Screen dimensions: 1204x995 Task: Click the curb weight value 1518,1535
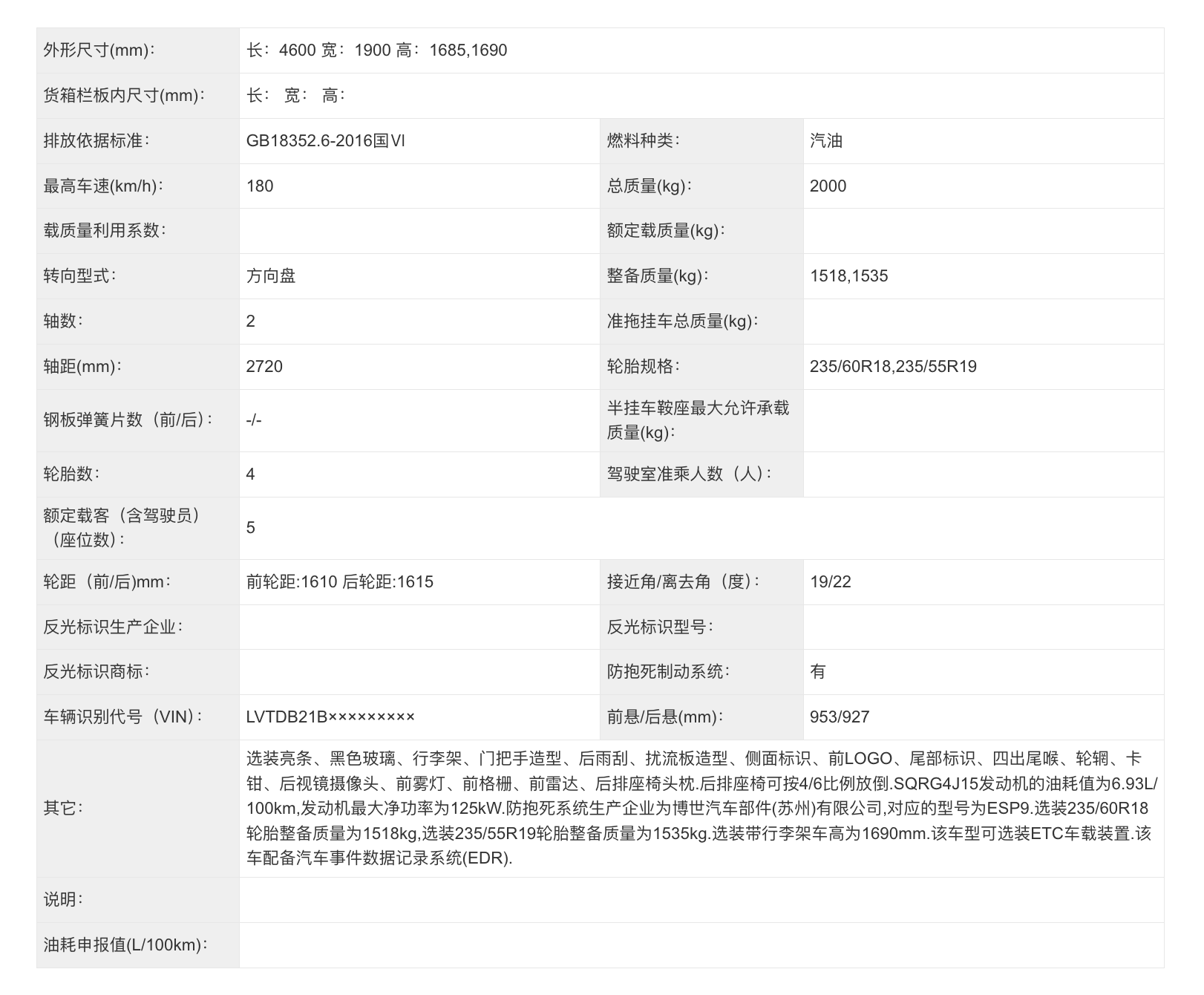pyautogui.click(x=847, y=276)
